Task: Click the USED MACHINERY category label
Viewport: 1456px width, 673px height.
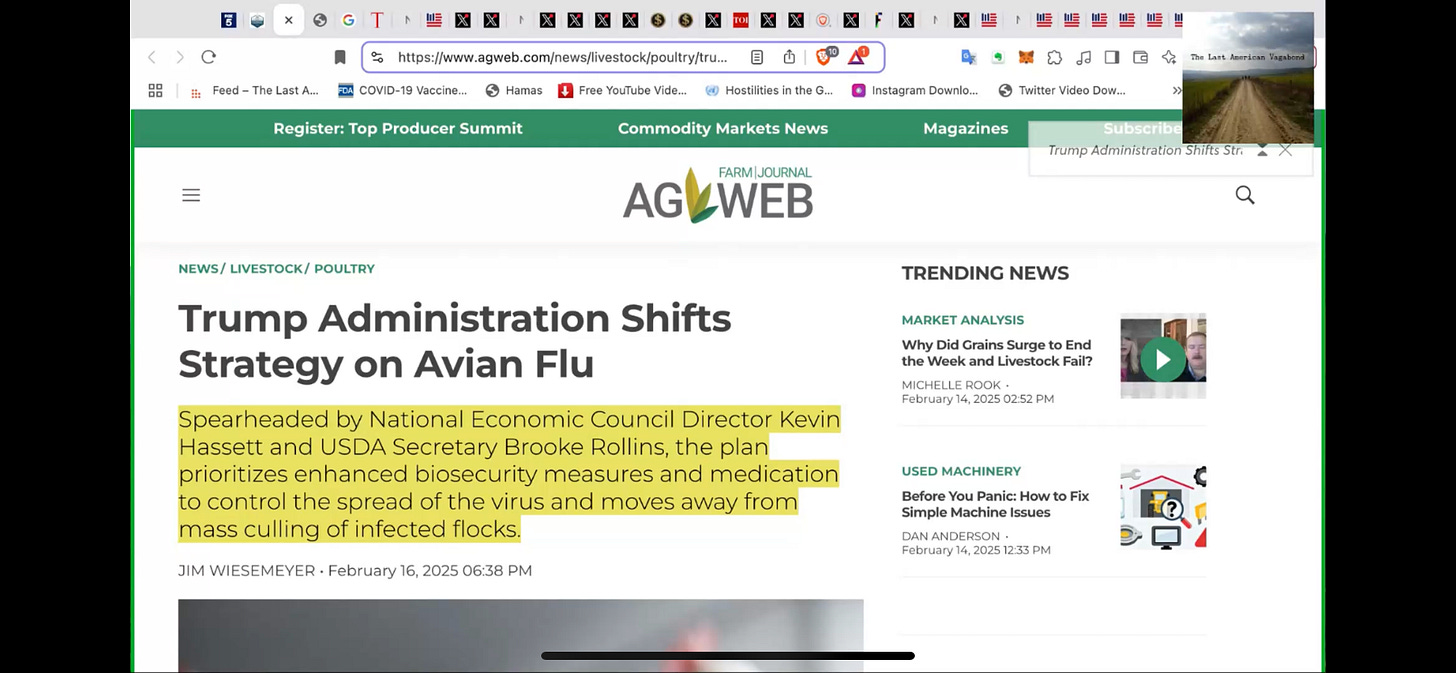Action: 961,471
